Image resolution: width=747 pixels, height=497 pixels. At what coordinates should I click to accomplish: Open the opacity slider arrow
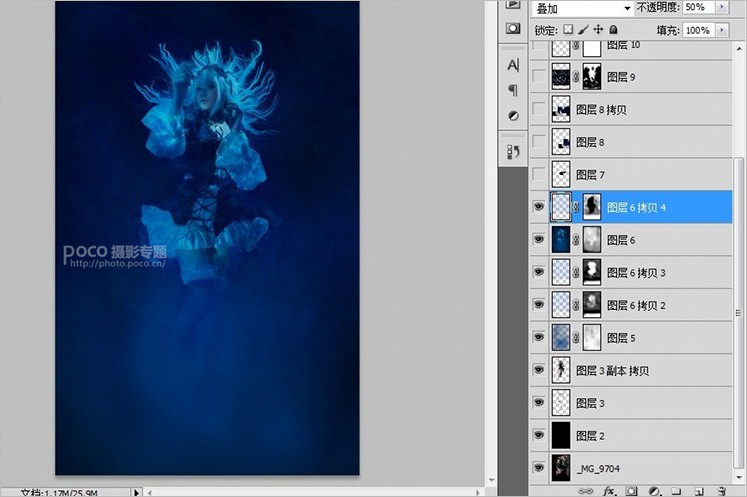[x=723, y=8]
